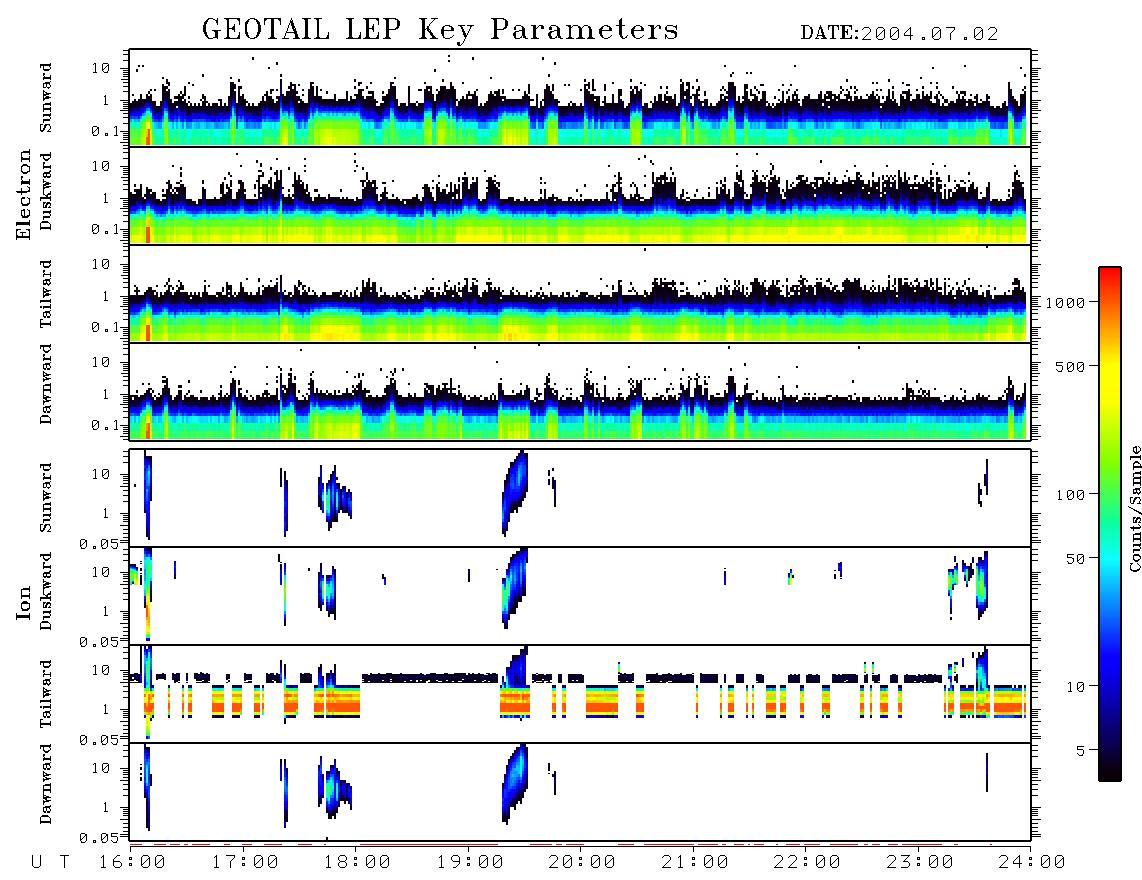This screenshot has height=880, width=1142.
Task: Click the U T axis label
Action: (x=51, y=862)
